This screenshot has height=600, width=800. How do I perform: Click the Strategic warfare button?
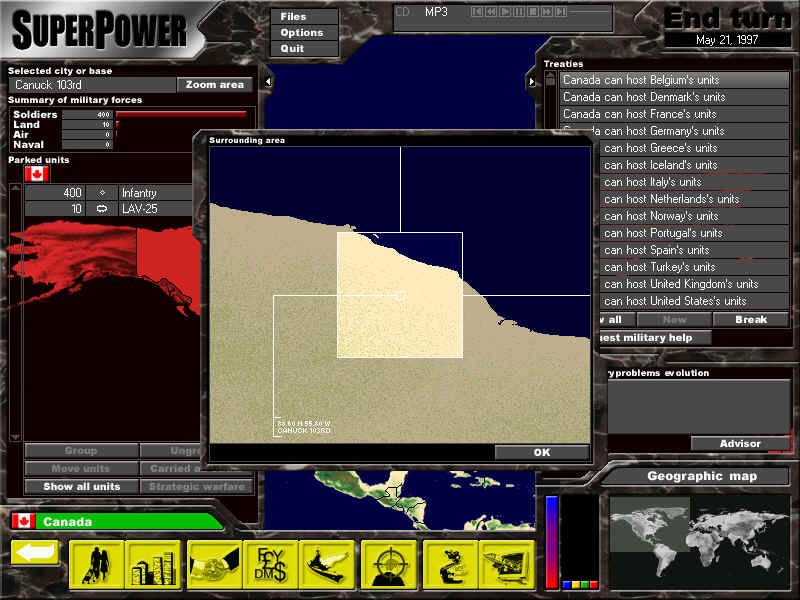point(197,486)
